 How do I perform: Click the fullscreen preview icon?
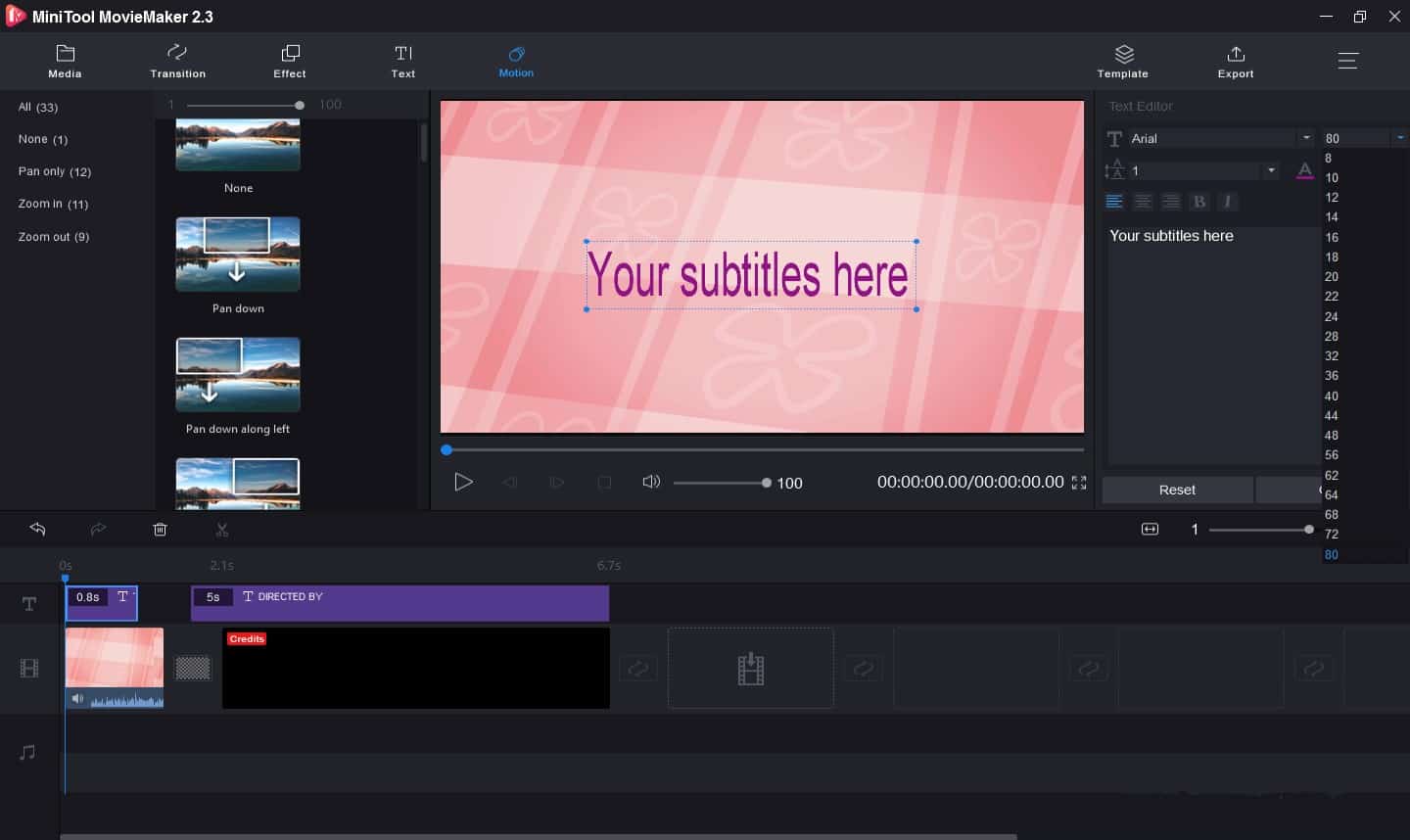(1079, 483)
